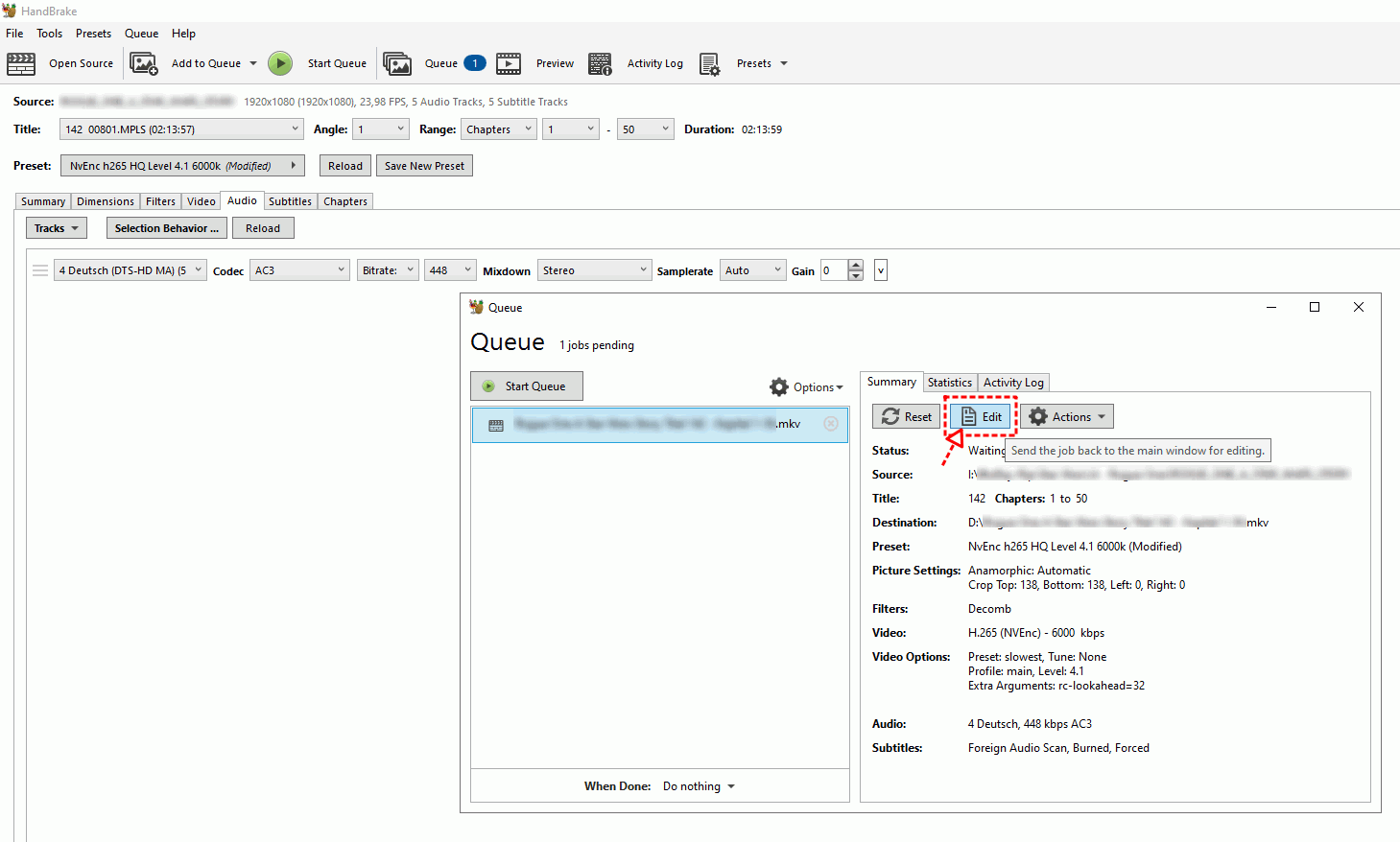
Task: Click the Preview film frame icon
Action: tap(509, 63)
